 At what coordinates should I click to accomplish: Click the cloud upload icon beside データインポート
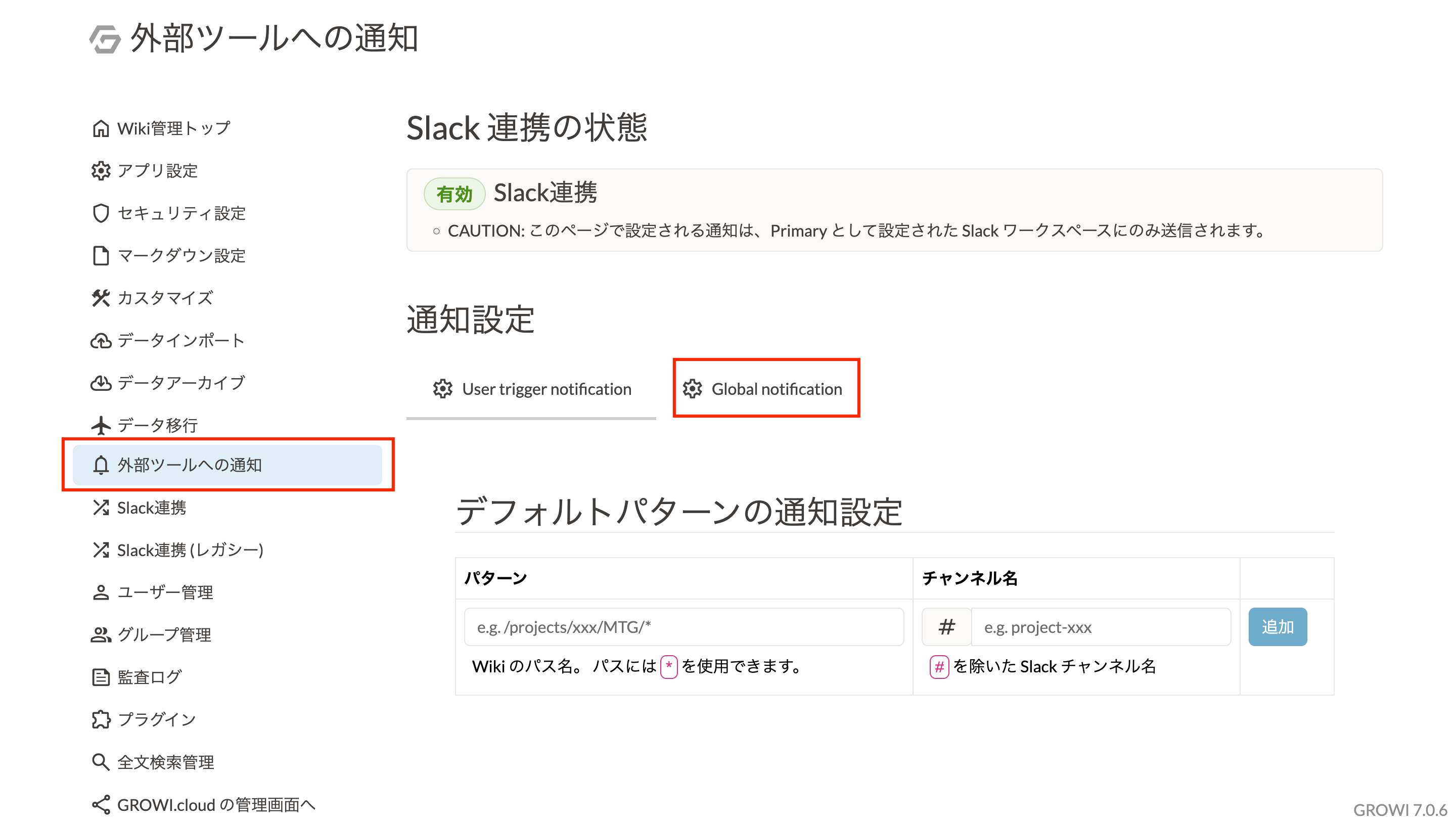(x=101, y=340)
